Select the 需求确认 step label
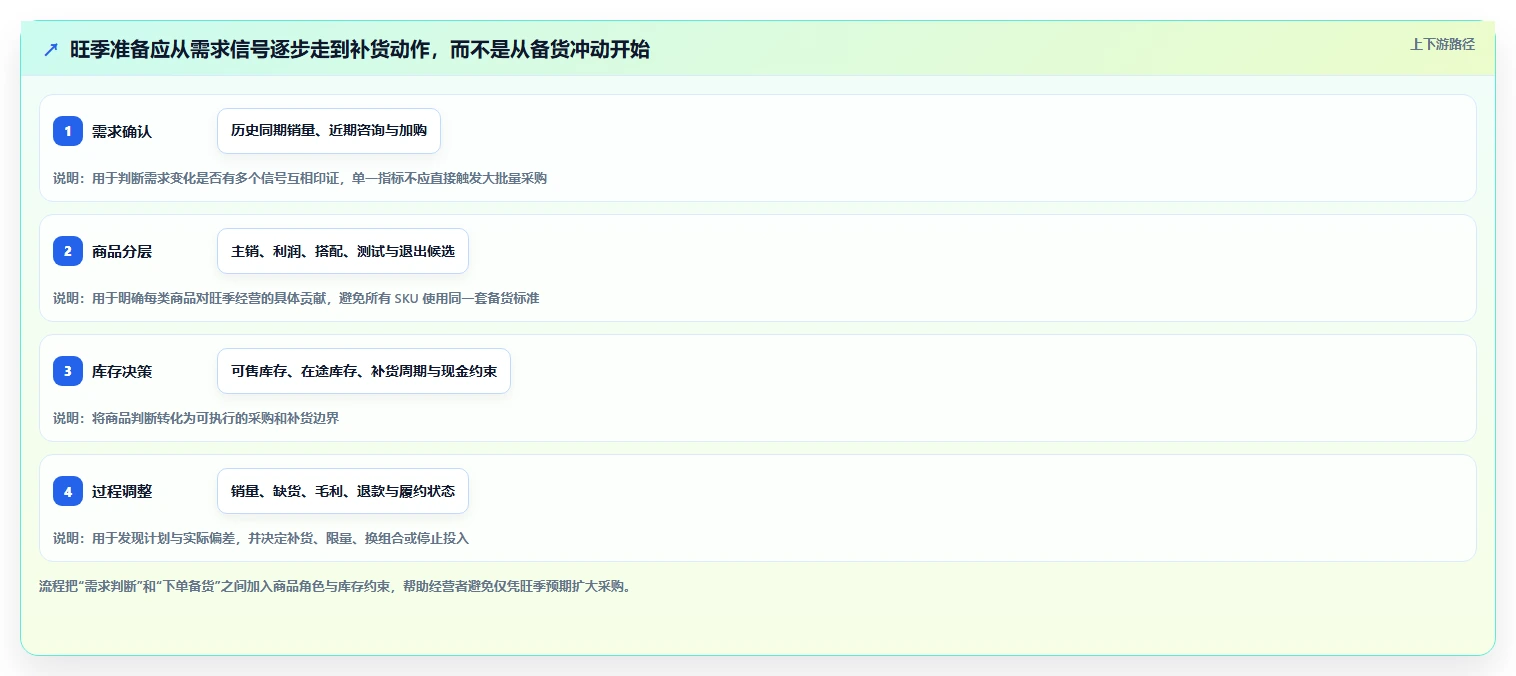Image resolution: width=1516 pixels, height=676 pixels. coord(122,131)
